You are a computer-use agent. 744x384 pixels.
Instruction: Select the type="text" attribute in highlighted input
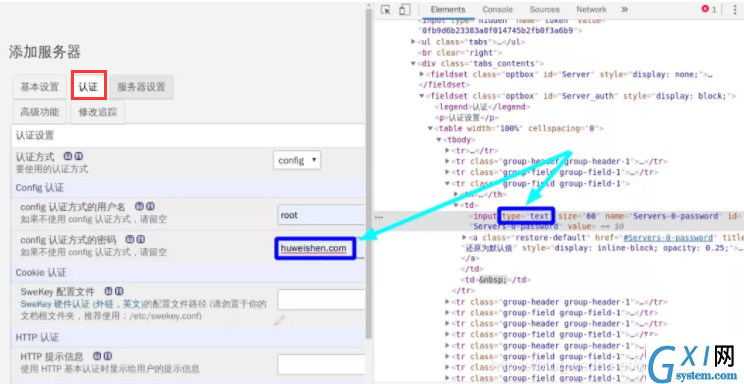(525, 216)
